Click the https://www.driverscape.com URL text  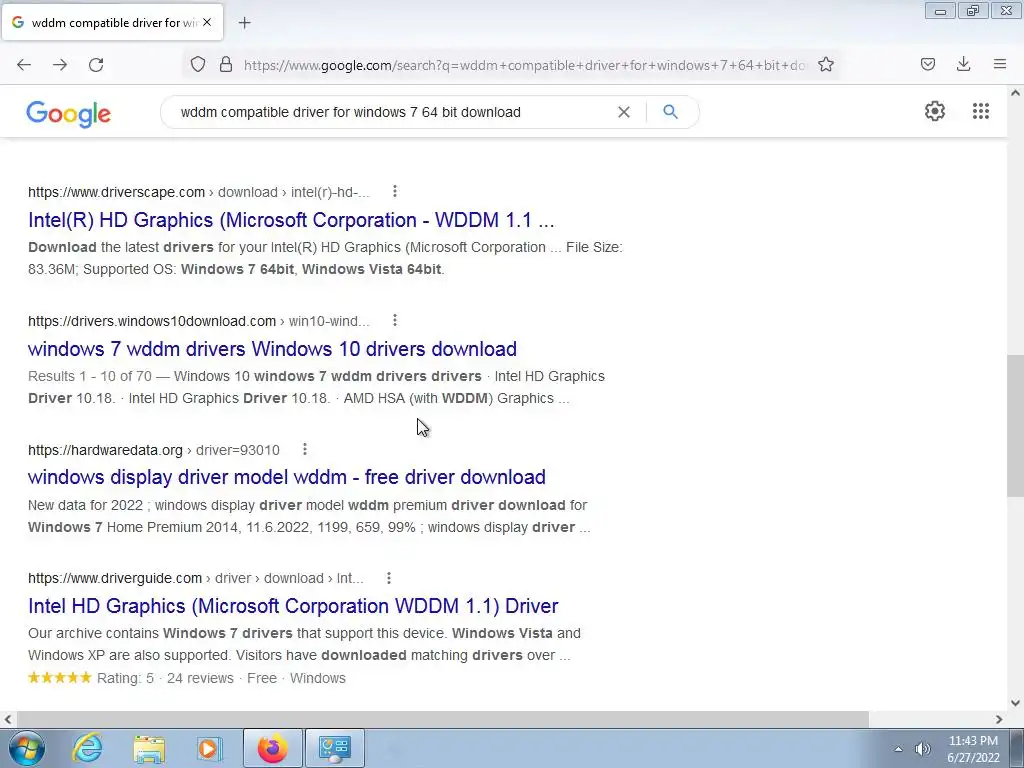coord(116,192)
